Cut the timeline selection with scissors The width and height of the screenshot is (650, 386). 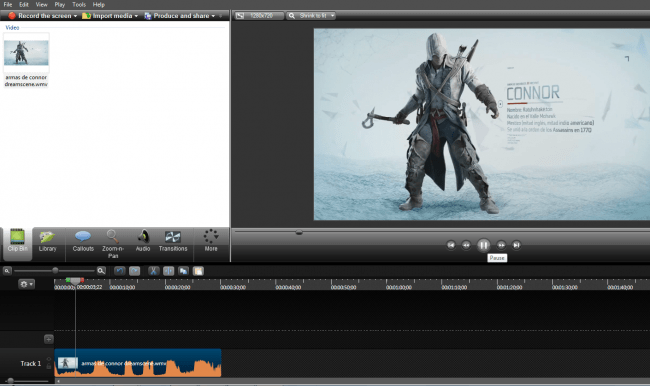click(153, 271)
